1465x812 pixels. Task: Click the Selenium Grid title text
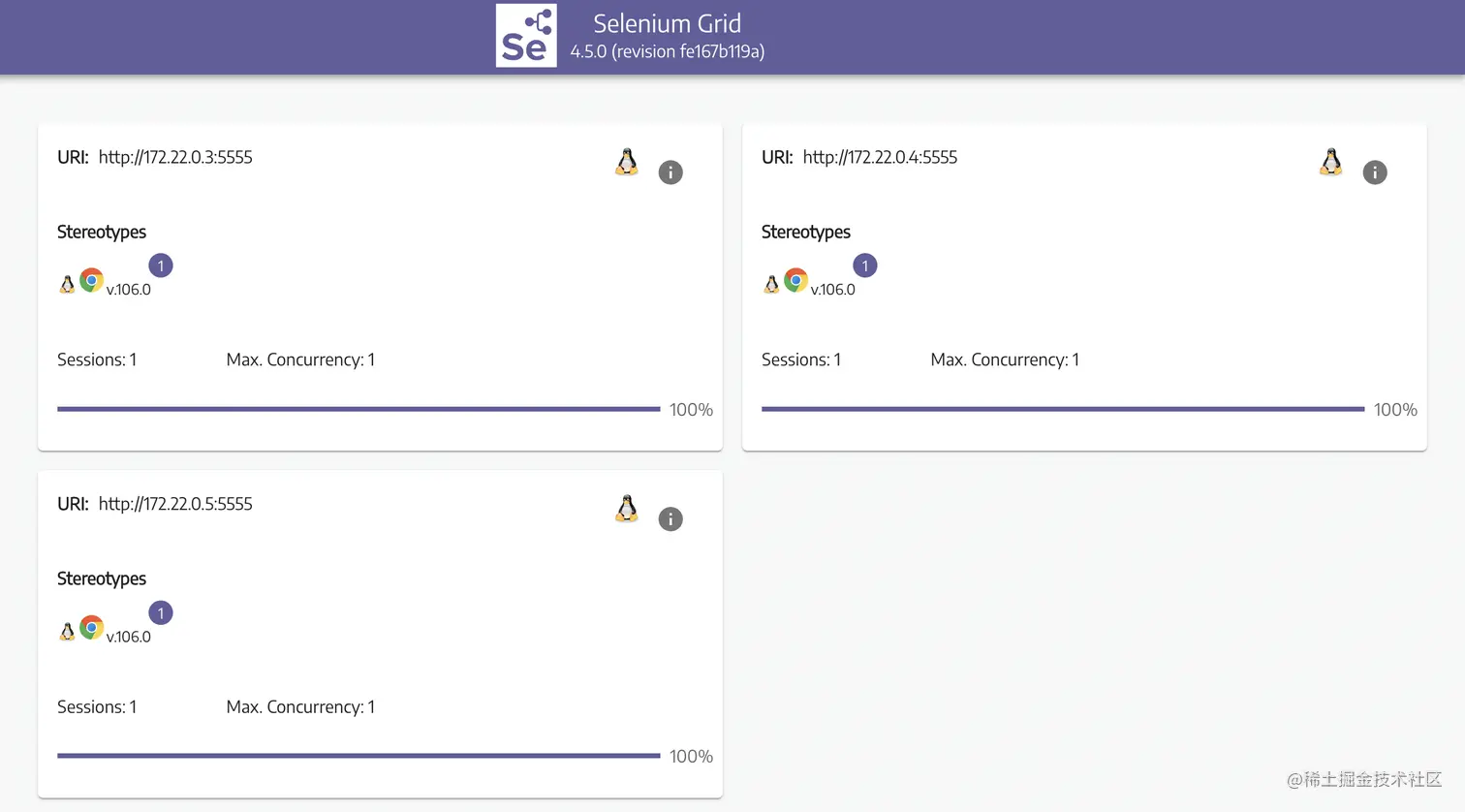[668, 23]
